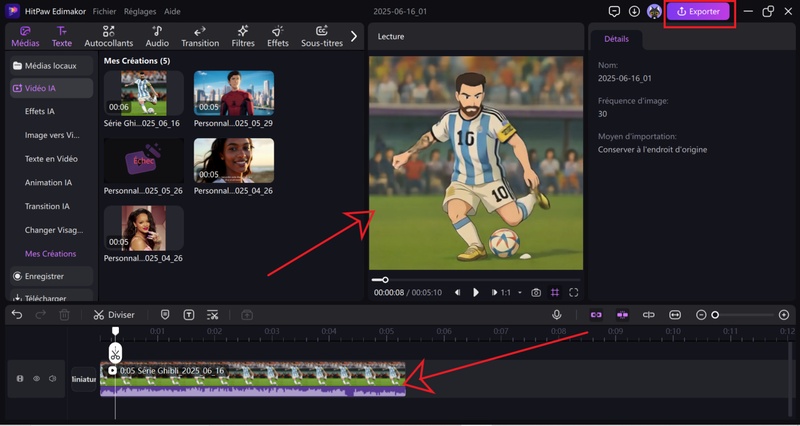Open the feedback message icon
This screenshot has height=426, width=800.
(x=614, y=11)
